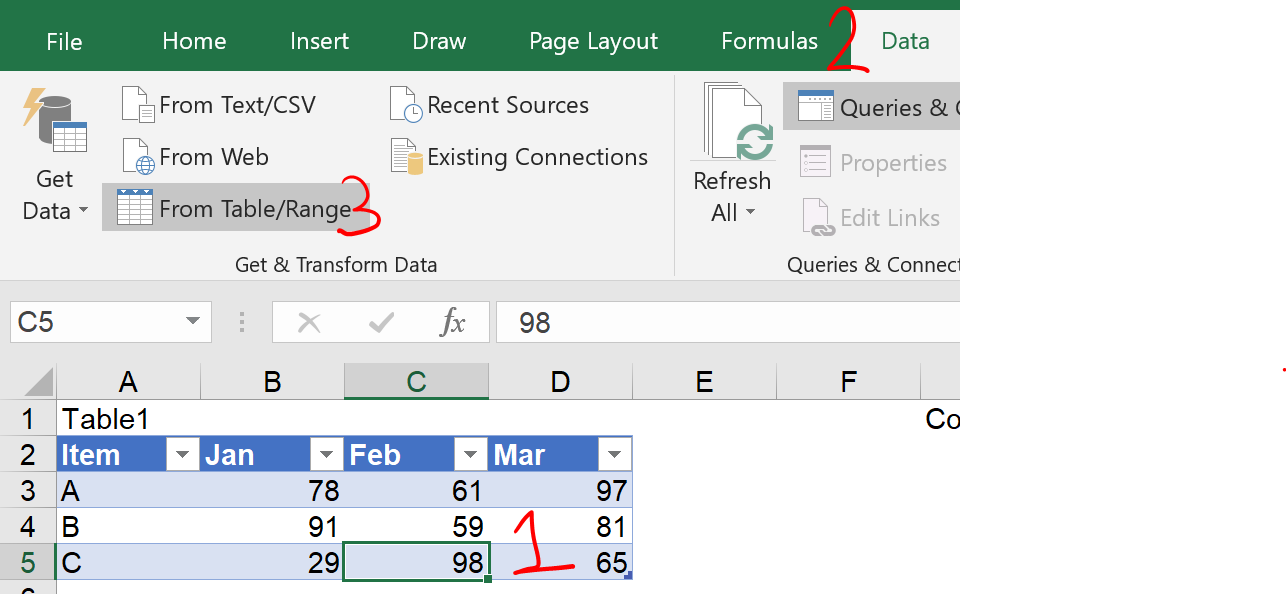Screen dimensions: 1286x594
Task: Click the From Text/CSV icon
Action: (137, 105)
